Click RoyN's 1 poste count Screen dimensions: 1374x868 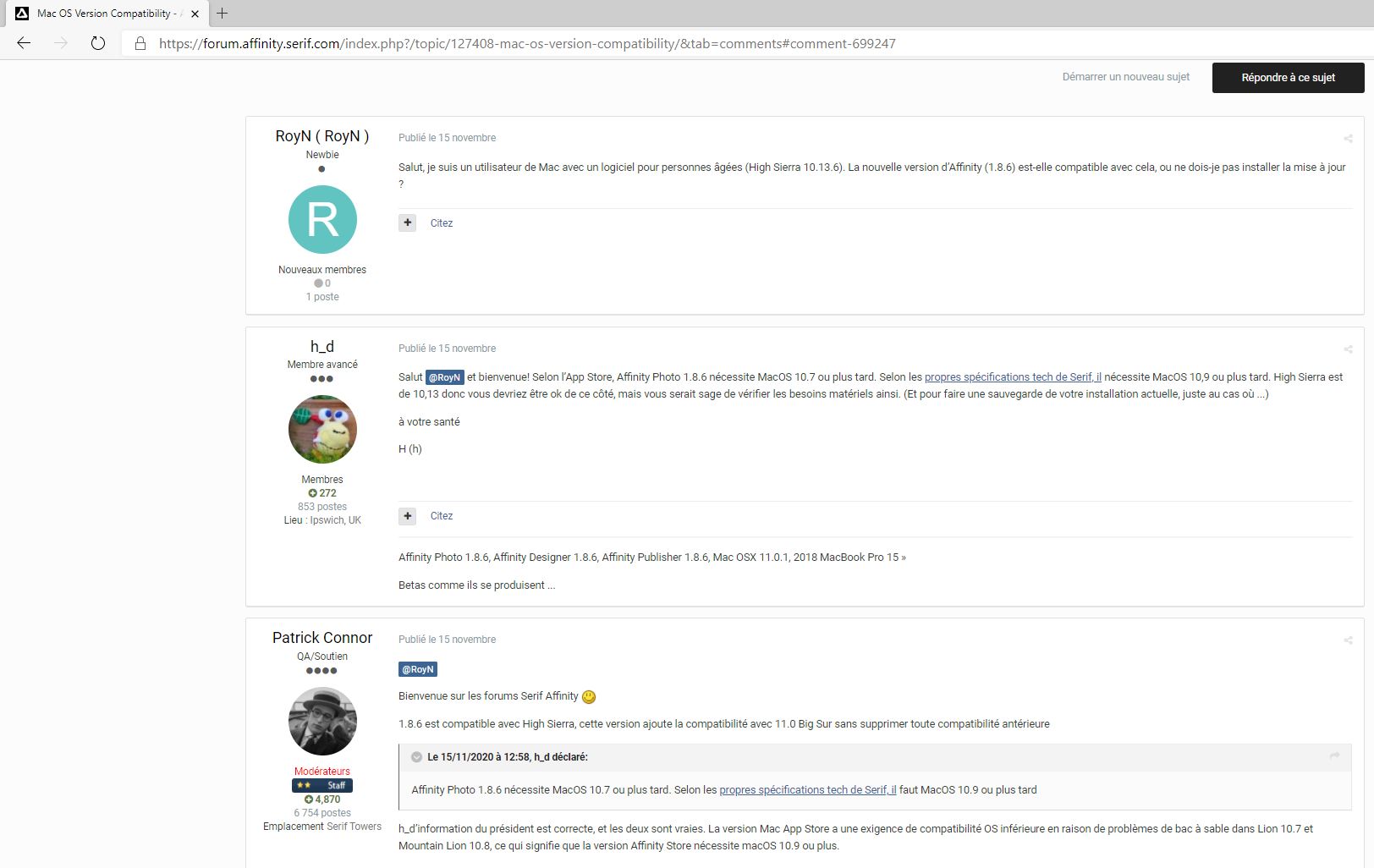[322, 297]
